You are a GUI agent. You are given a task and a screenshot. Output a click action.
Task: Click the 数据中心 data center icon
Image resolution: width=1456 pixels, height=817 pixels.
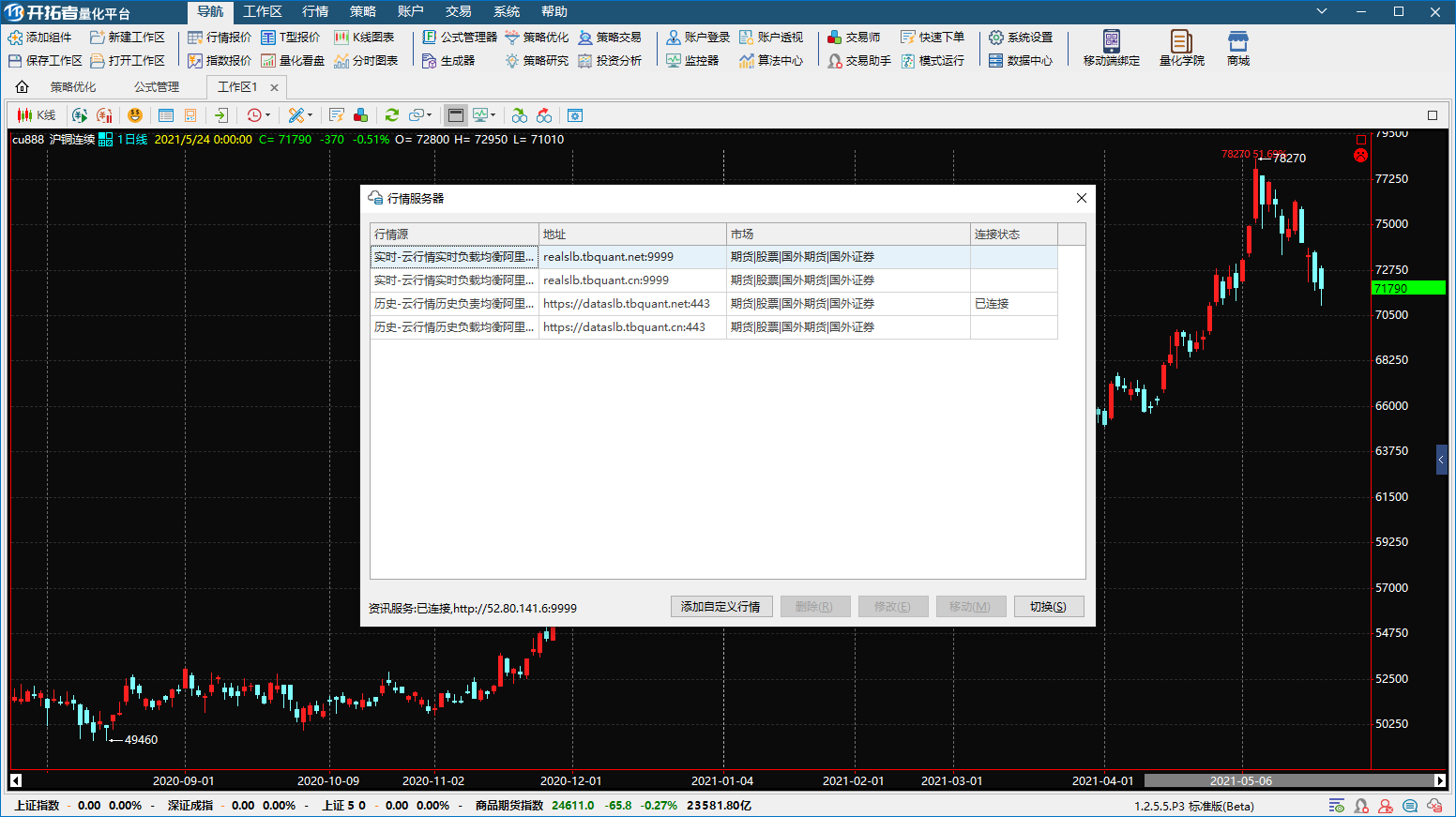pyautogui.click(x=1021, y=61)
